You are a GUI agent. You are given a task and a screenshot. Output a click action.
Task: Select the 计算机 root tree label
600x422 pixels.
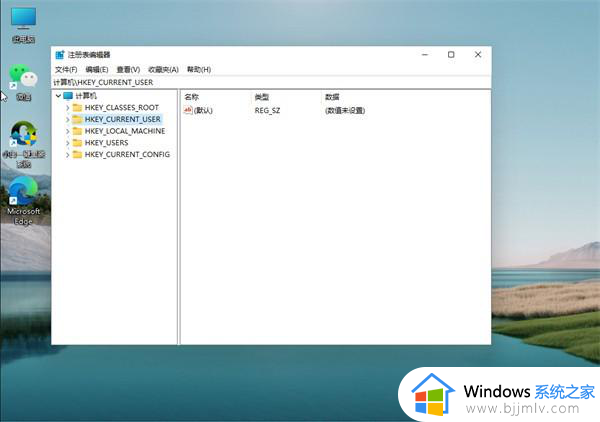(x=86, y=96)
